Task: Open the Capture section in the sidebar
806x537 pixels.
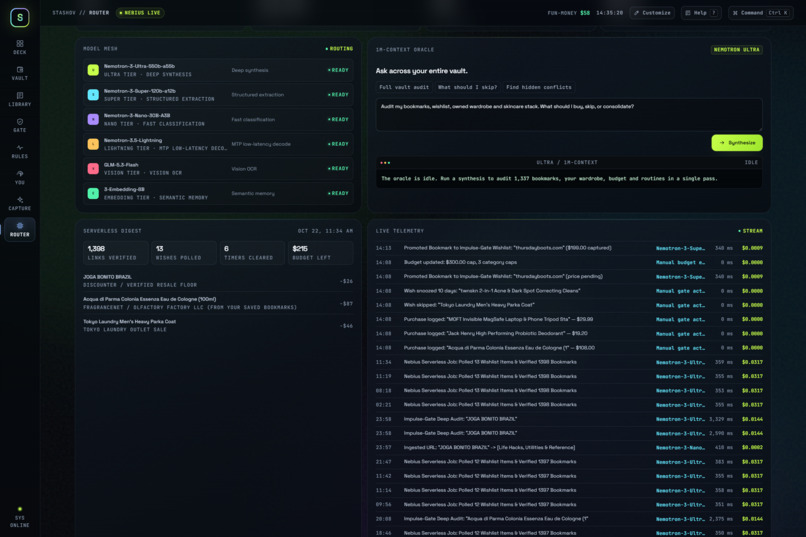Action: [20, 203]
